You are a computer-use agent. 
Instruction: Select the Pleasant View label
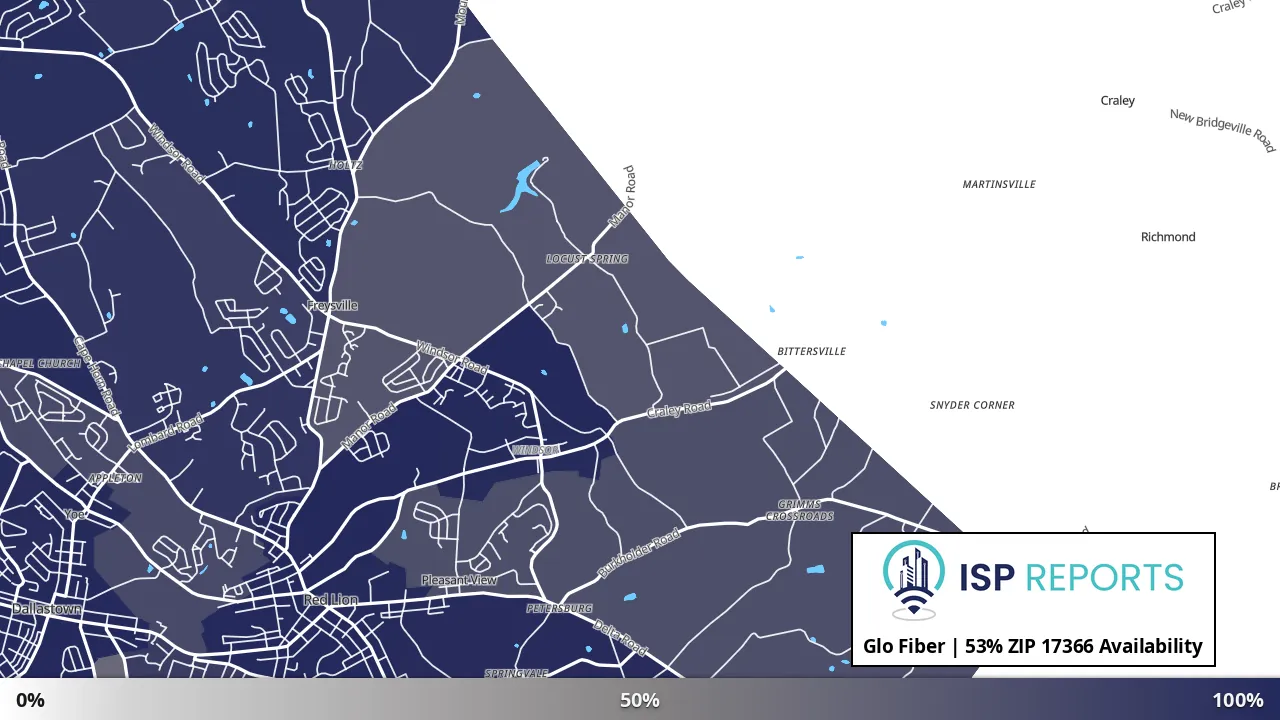459,580
